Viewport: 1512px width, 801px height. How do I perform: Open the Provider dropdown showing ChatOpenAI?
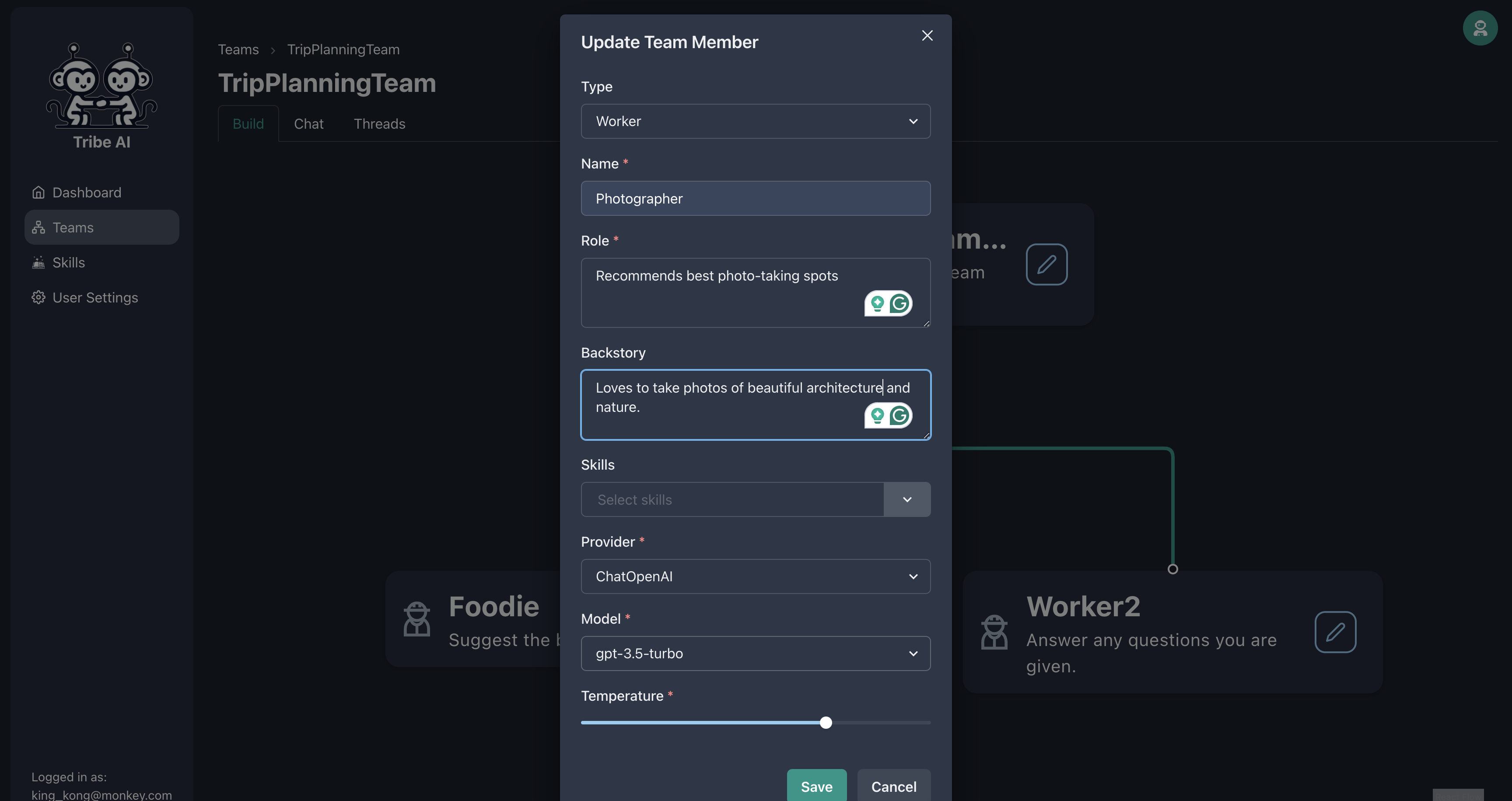[755, 576]
